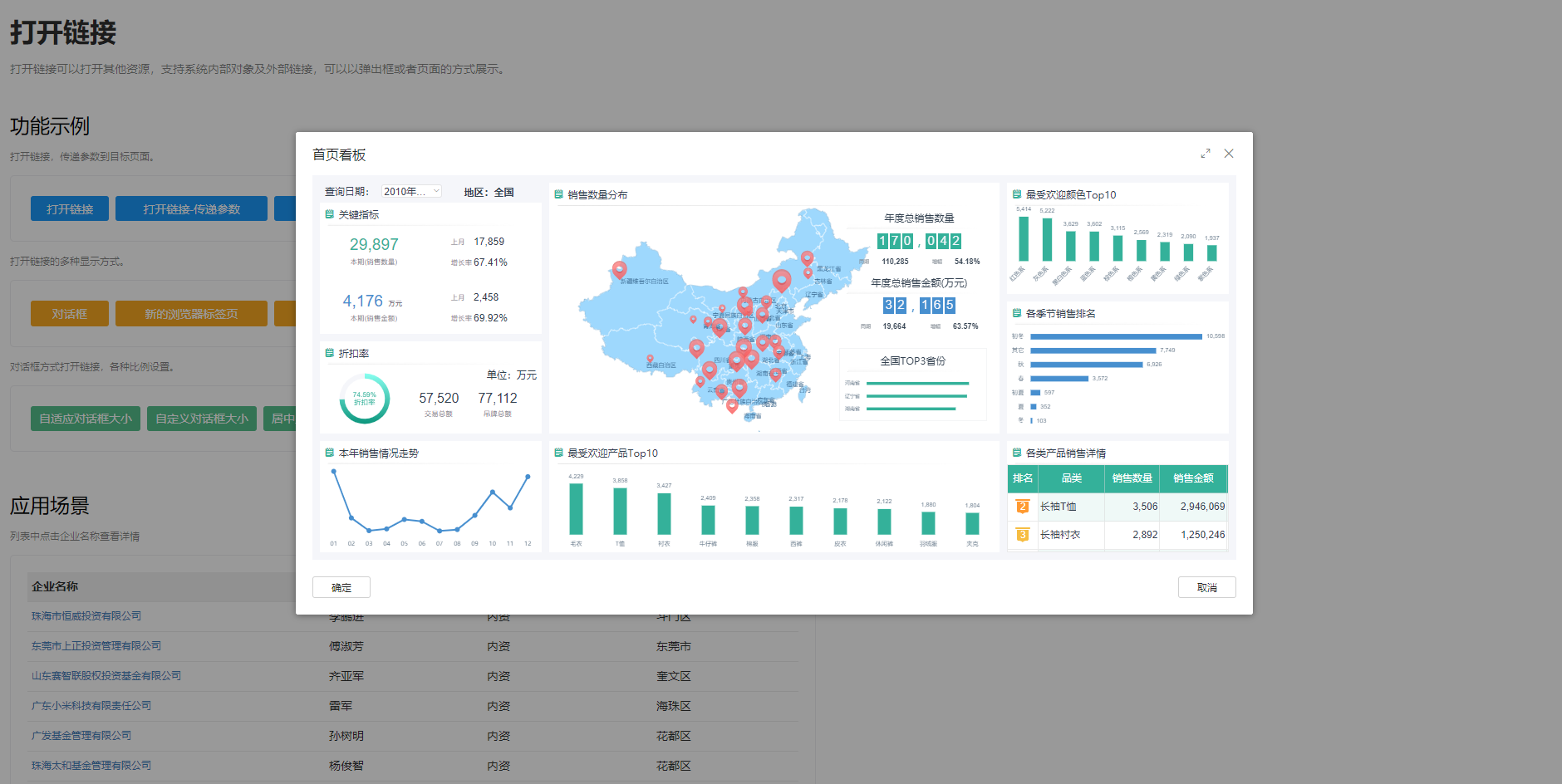Click the tallest bar in 最受欢迎产品Top10
This screenshot has height=784, width=1562.
coord(576,508)
